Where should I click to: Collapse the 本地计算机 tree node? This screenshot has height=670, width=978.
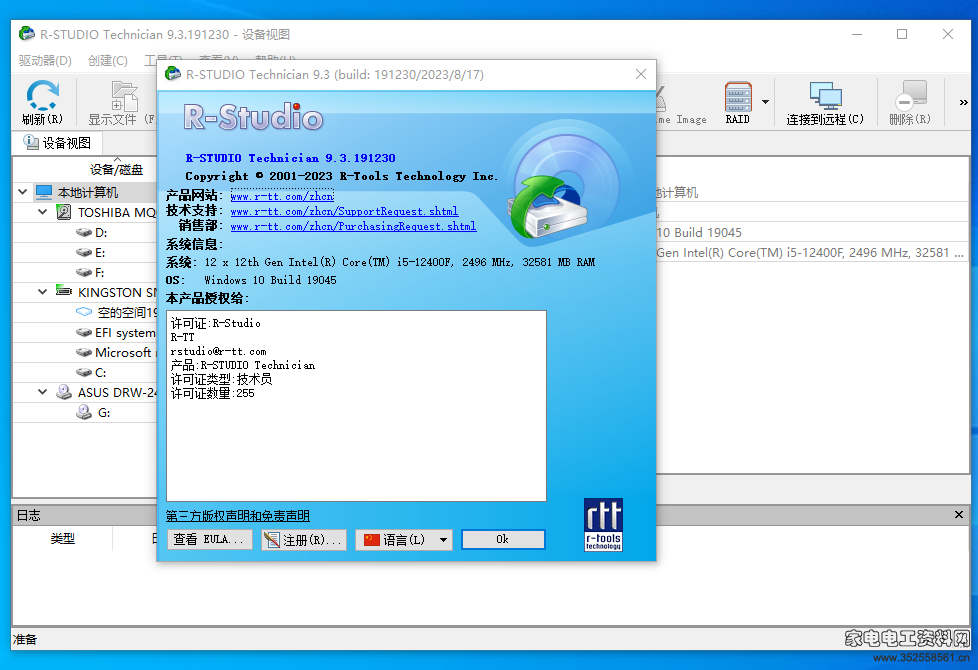click(22, 192)
